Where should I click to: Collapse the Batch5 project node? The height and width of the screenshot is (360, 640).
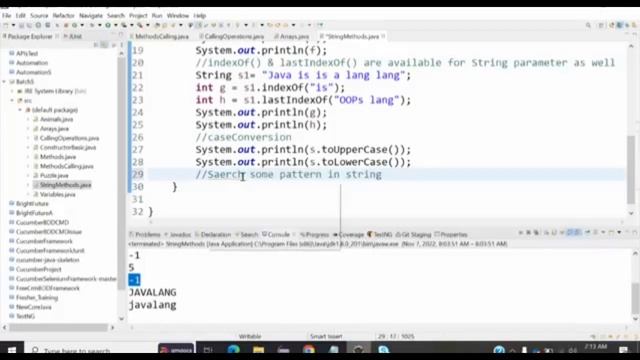4,82
